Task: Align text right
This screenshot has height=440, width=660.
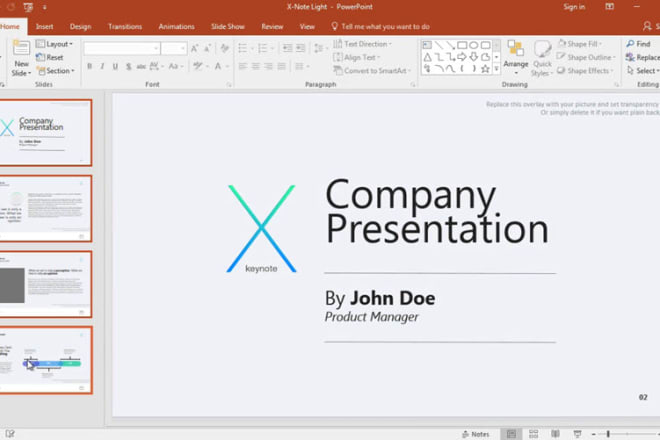Action: pos(269,67)
